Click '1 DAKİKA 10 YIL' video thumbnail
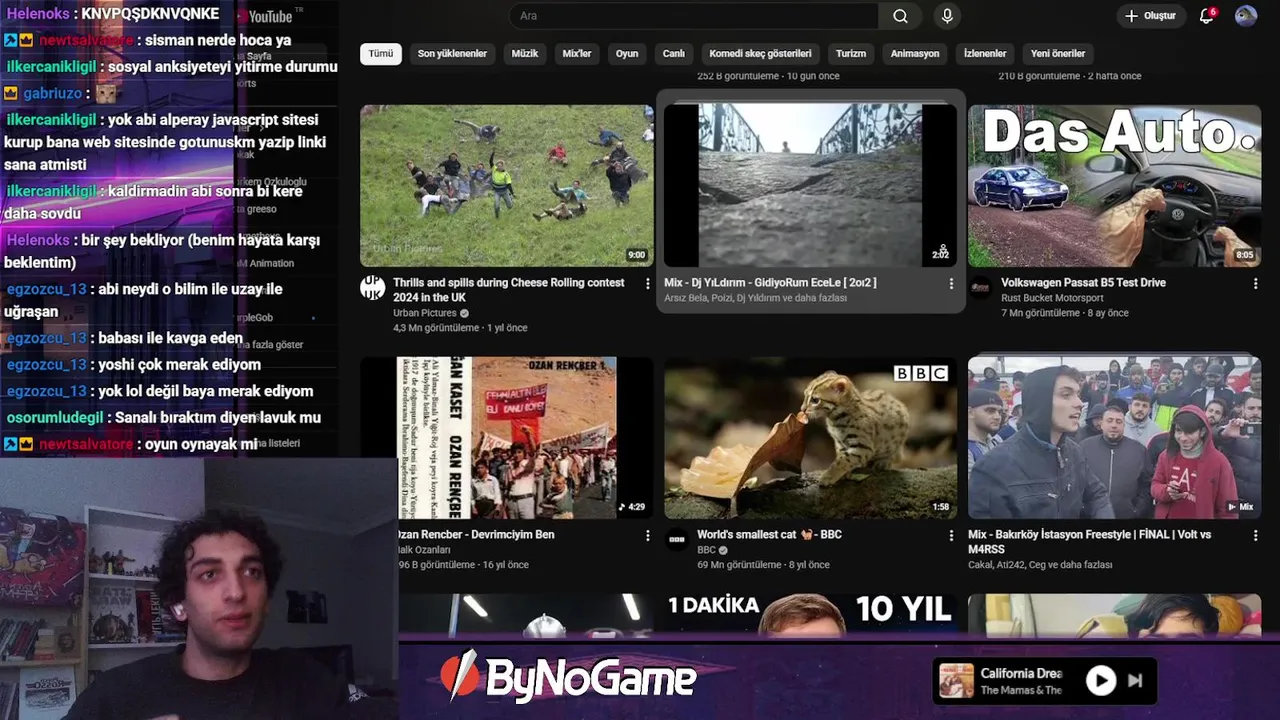1280x720 pixels. [810, 615]
